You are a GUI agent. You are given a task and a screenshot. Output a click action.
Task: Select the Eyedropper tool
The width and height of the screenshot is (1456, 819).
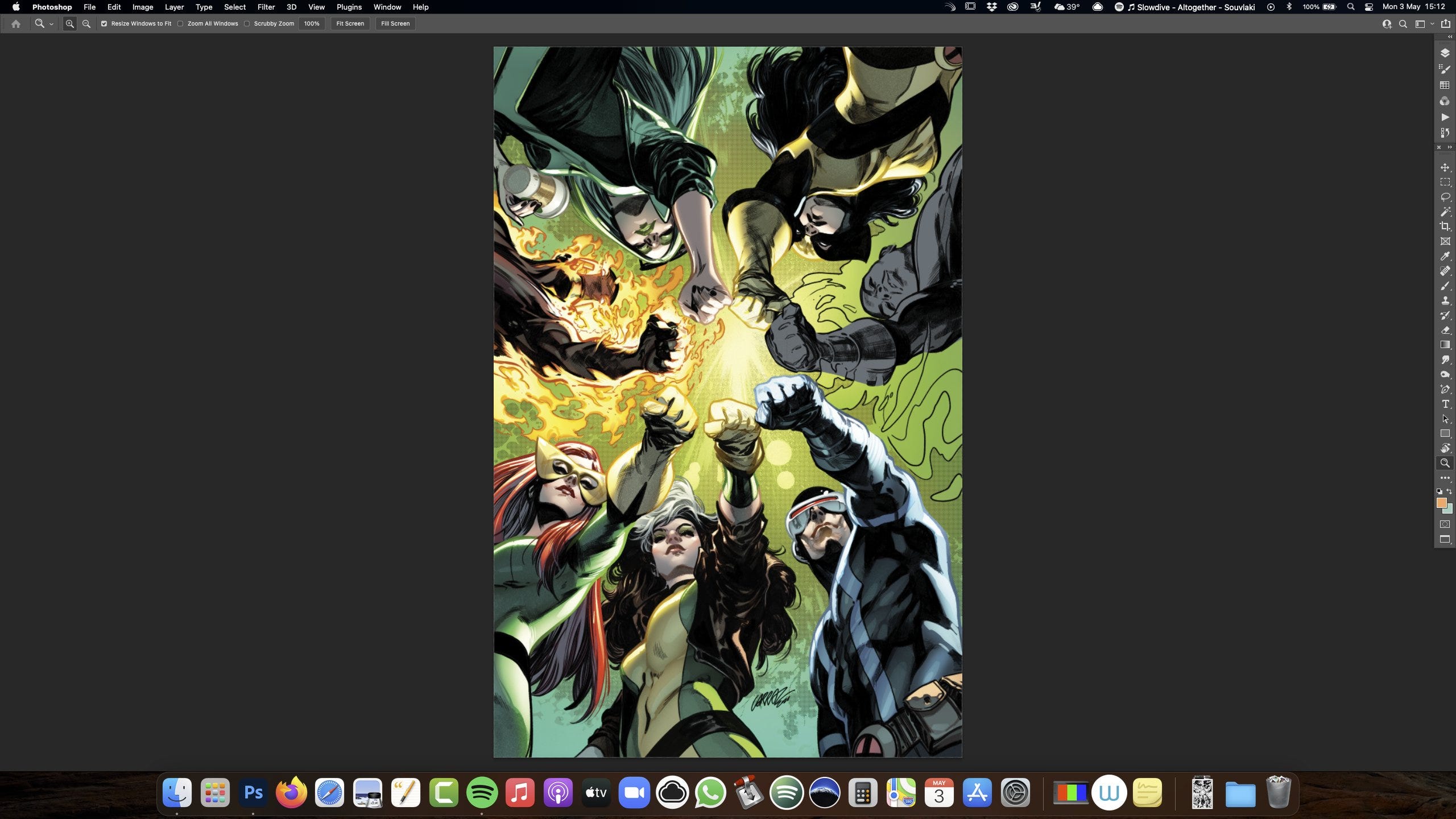point(1445,256)
